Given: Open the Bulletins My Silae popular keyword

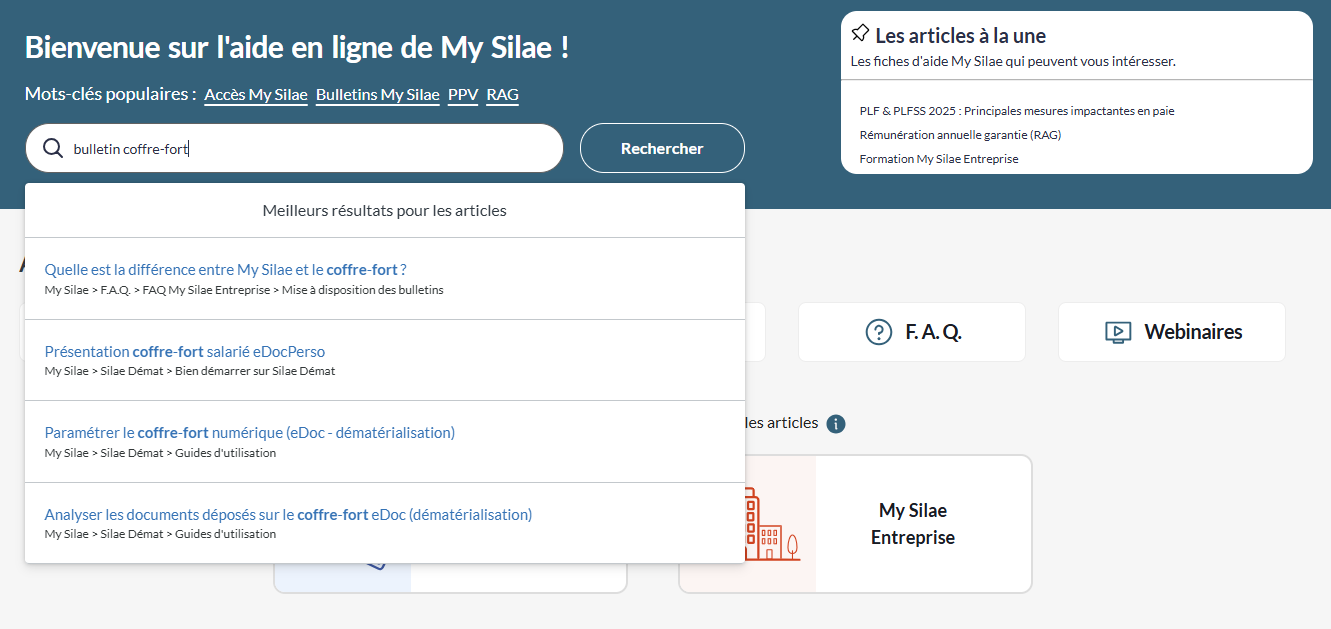Looking at the screenshot, I should pyautogui.click(x=378, y=95).
